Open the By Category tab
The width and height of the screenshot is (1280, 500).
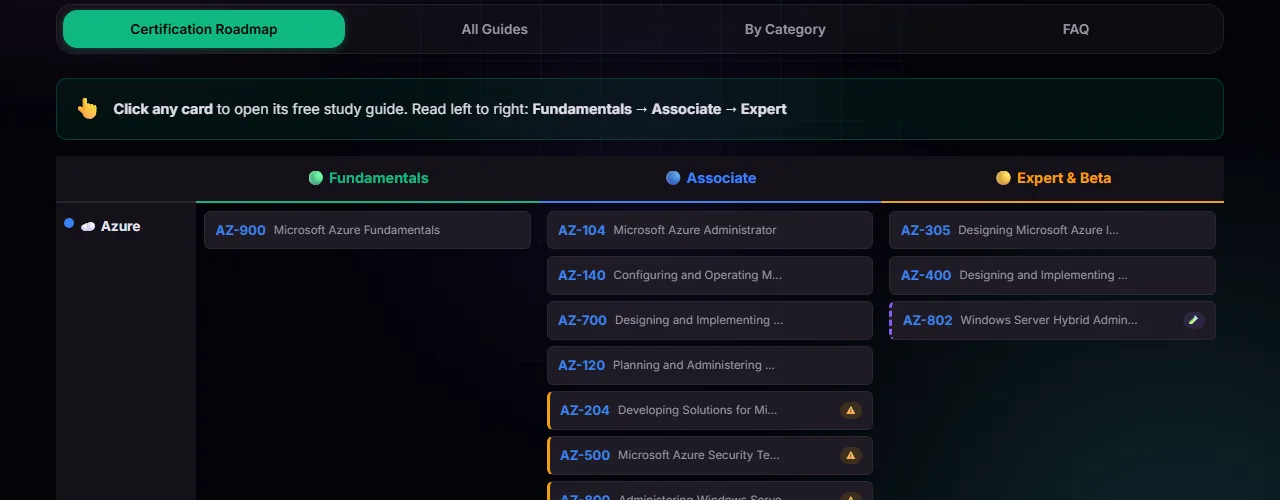(785, 29)
